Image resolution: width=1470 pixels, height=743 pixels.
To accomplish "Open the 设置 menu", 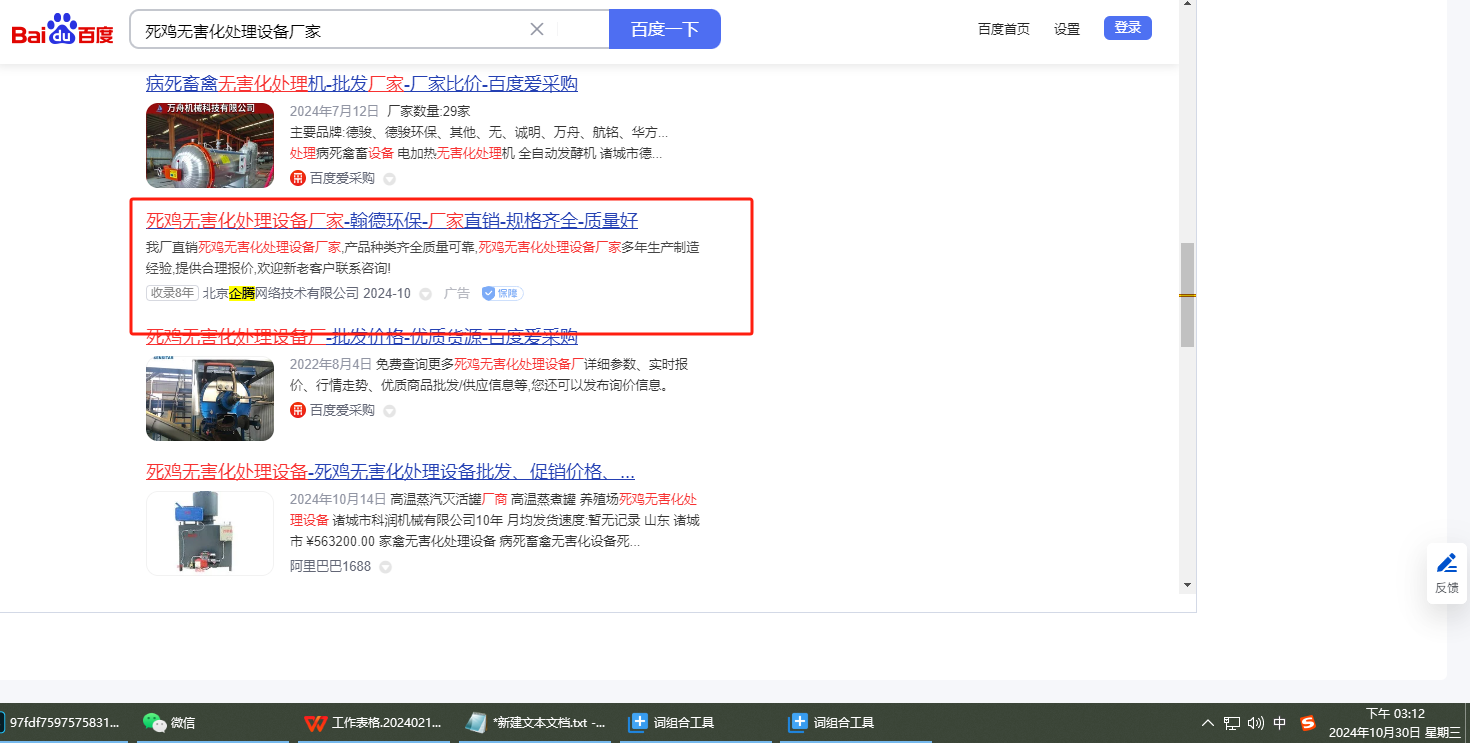I will [1067, 29].
